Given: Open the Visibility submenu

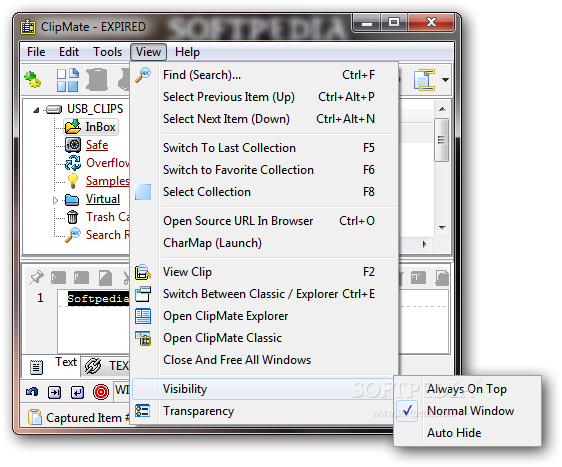Looking at the screenshot, I should (x=263, y=389).
